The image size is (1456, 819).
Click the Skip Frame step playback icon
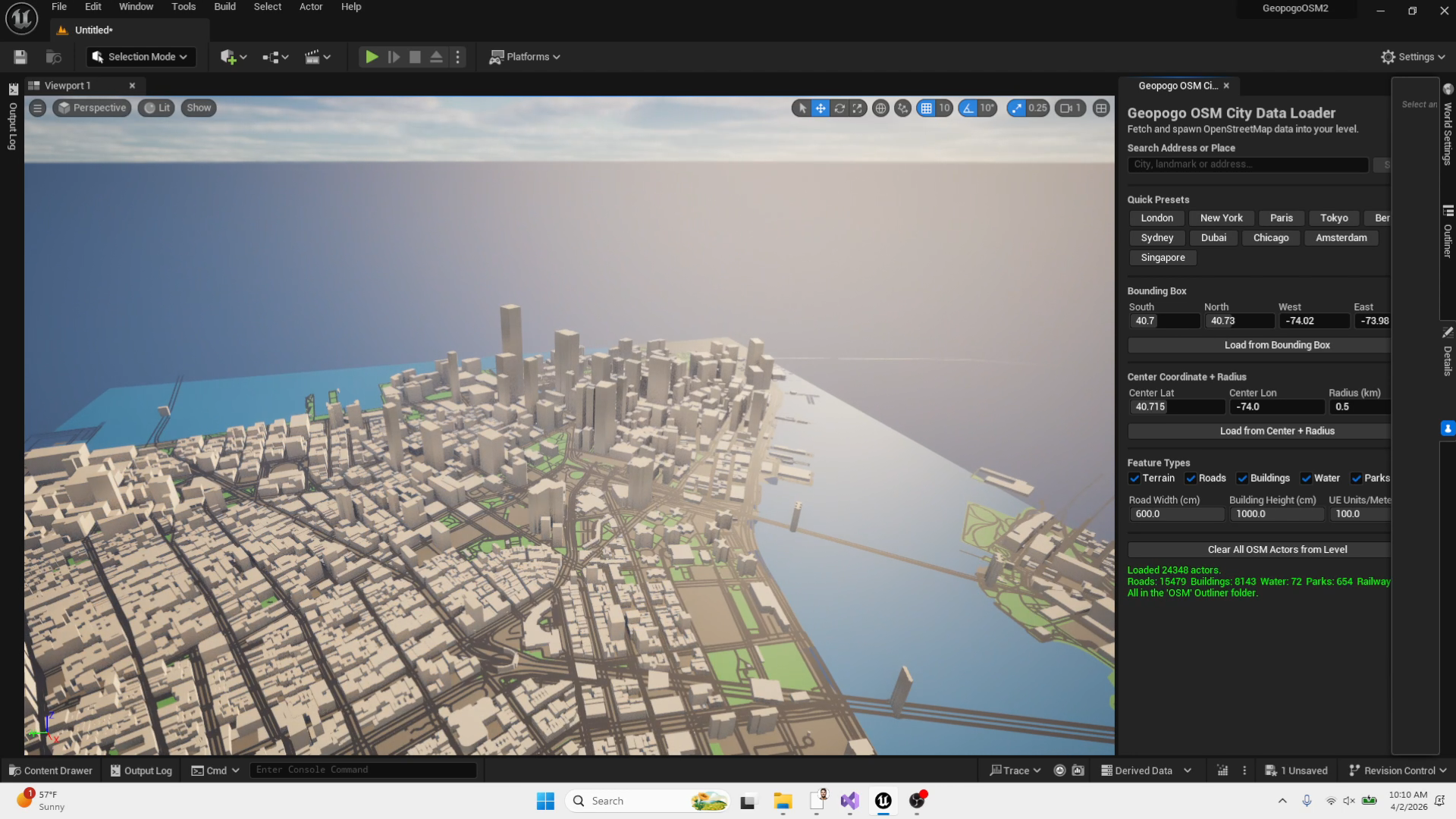point(394,57)
